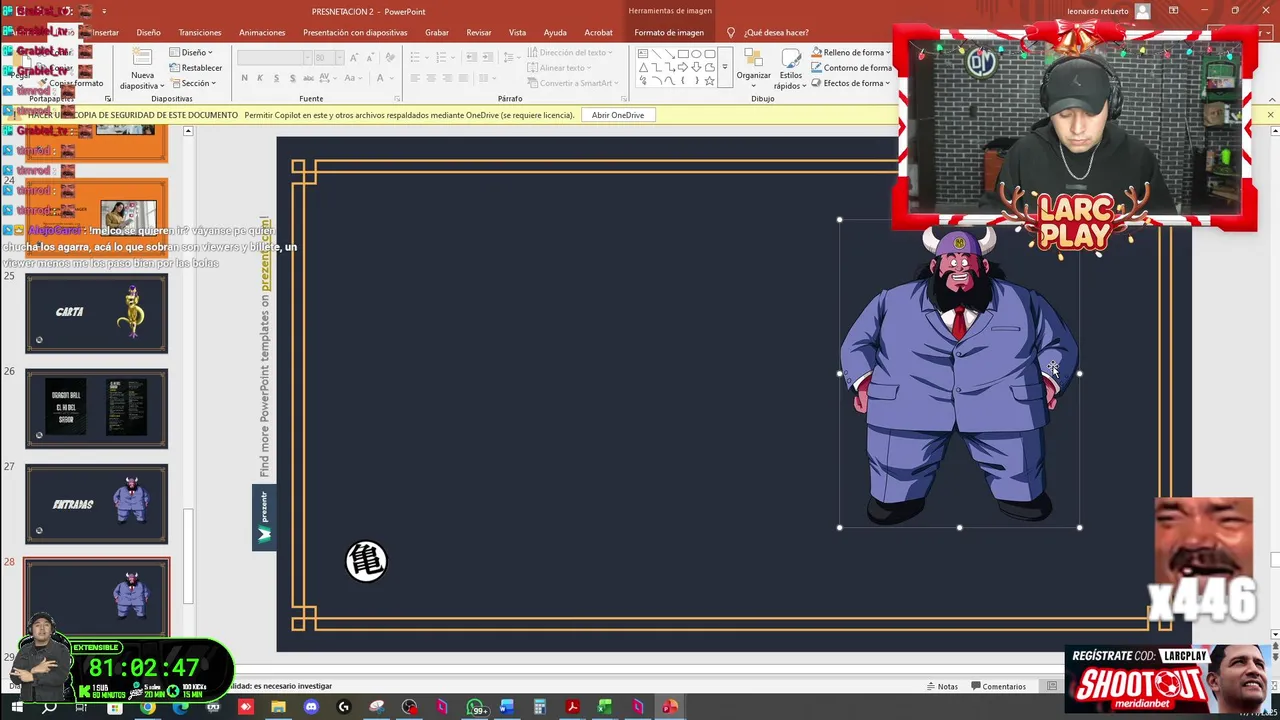The image size is (1280, 720).
Task: Expand the Diseño layout dropdown
Action: tap(191, 52)
